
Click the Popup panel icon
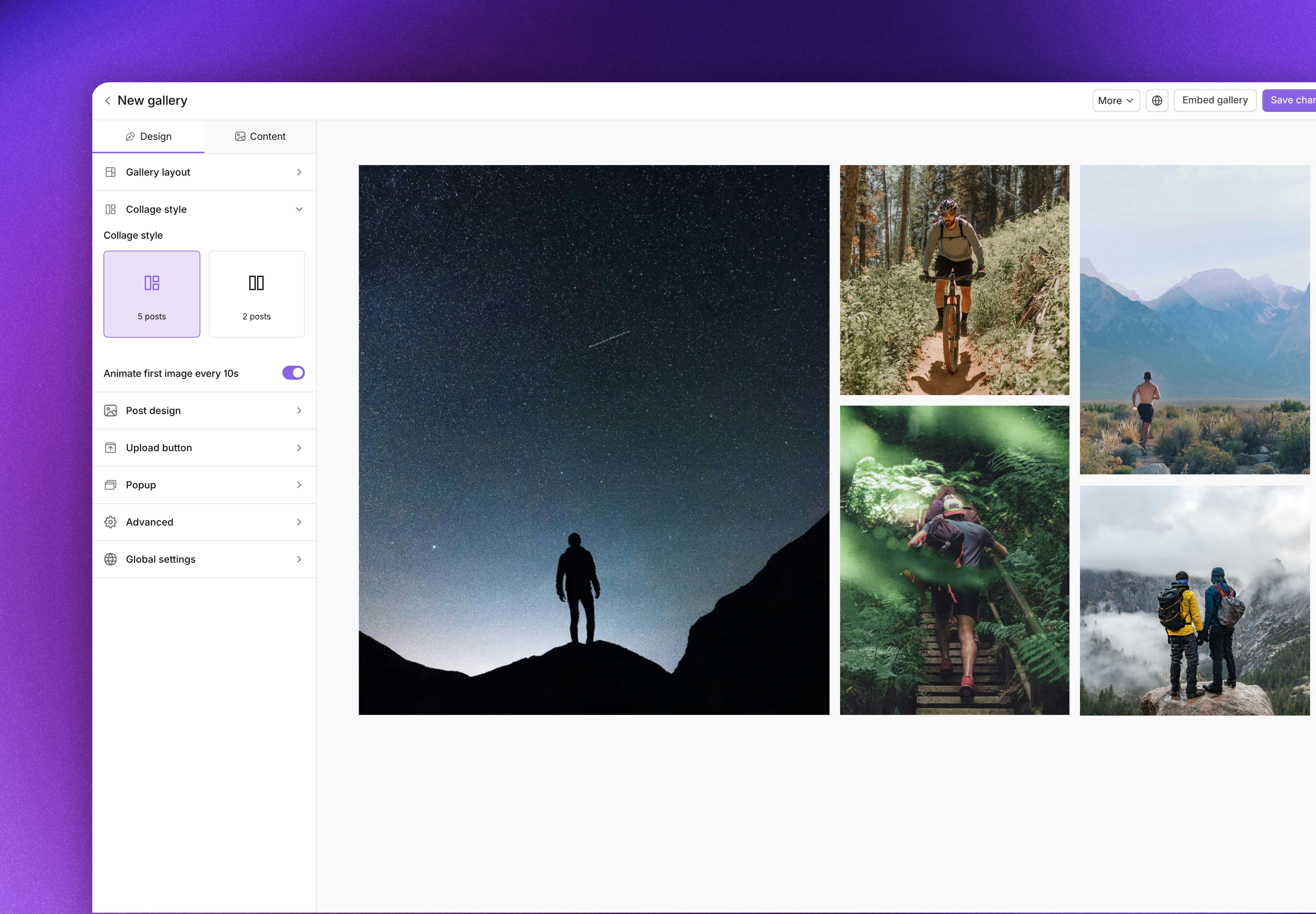tap(111, 484)
